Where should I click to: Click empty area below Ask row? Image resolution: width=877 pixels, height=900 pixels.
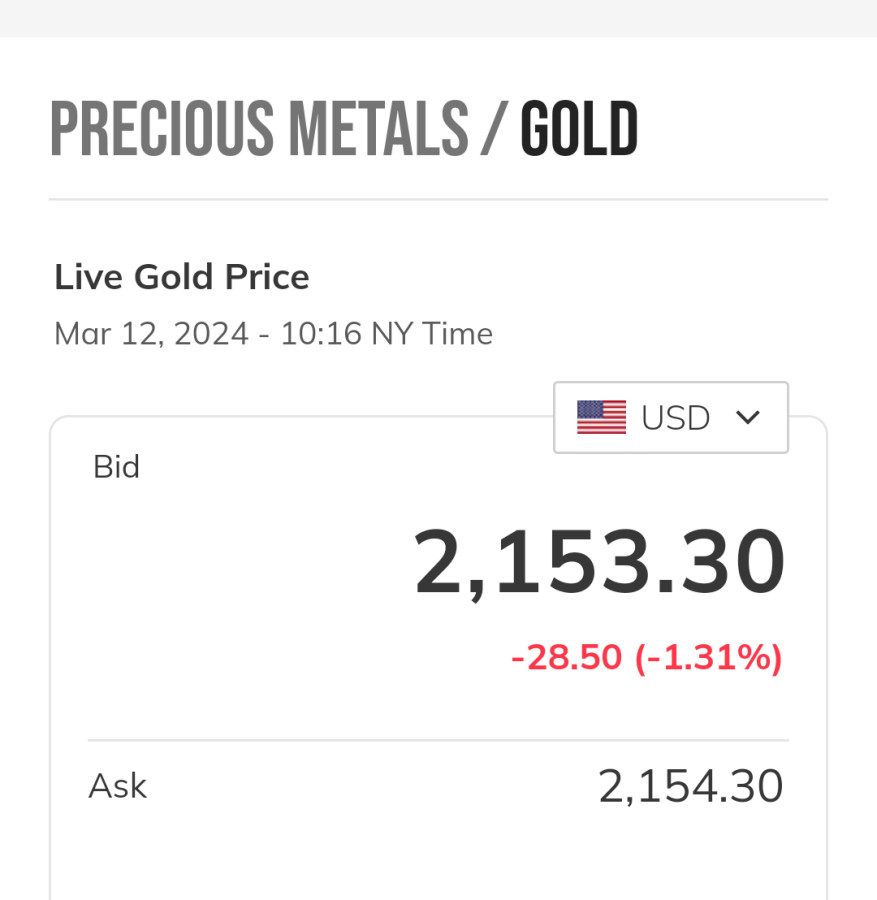pos(438,860)
